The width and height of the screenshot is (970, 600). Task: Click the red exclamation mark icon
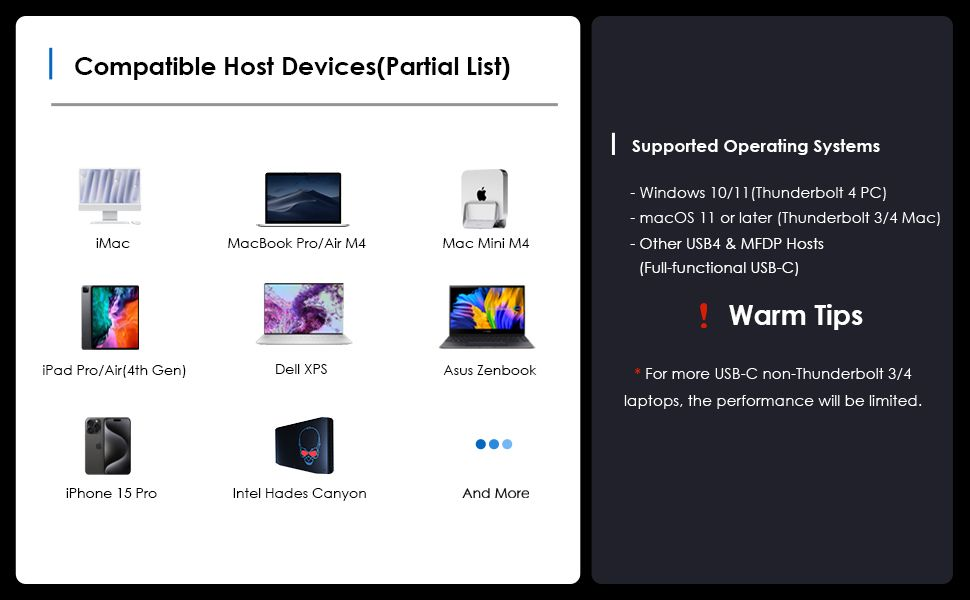tap(704, 317)
